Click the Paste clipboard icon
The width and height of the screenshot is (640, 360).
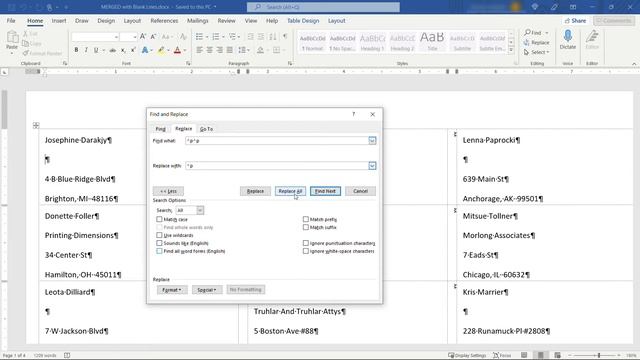pyautogui.click(x=12, y=38)
